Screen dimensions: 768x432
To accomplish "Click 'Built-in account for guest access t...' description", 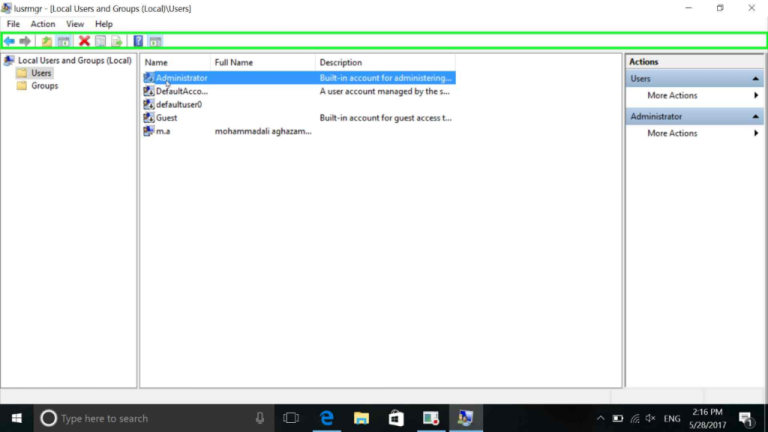I will click(385, 118).
